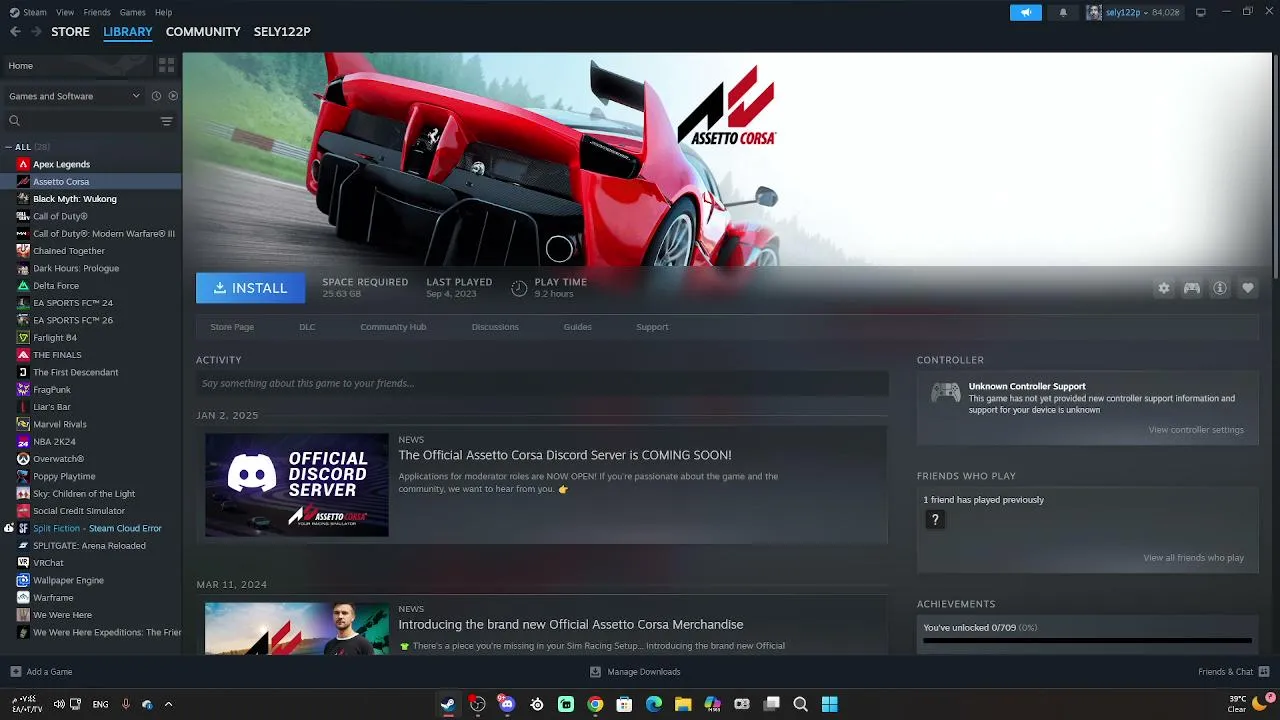This screenshot has width=1280, height=720.
Task: Toggle the microphone tray icon
Action: pyautogui.click(x=125, y=704)
